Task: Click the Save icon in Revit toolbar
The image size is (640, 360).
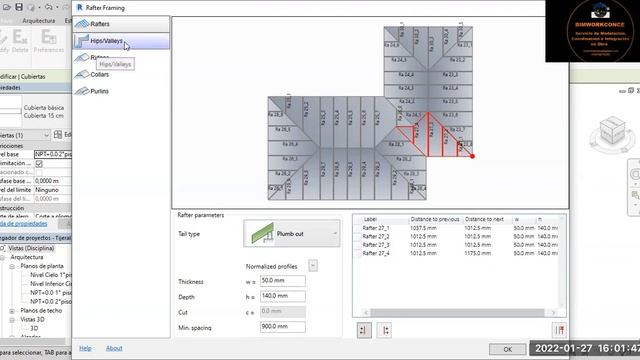Action: pos(19,7)
